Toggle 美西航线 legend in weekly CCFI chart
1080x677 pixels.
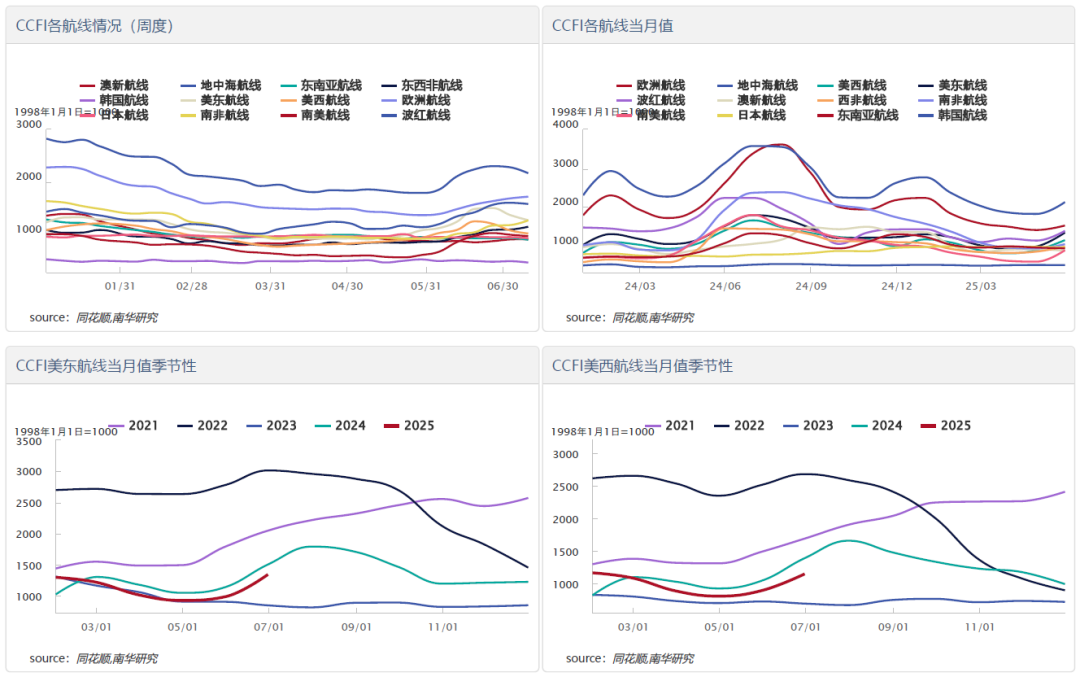315,100
